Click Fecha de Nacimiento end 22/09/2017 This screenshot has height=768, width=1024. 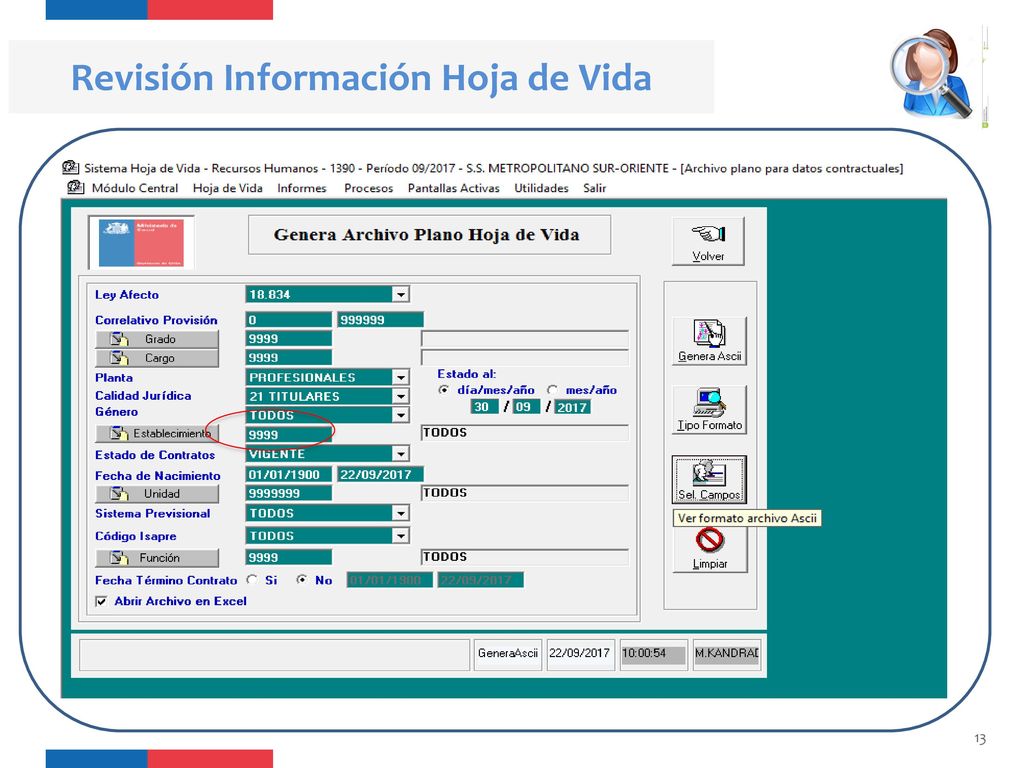click(x=381, y=475)
